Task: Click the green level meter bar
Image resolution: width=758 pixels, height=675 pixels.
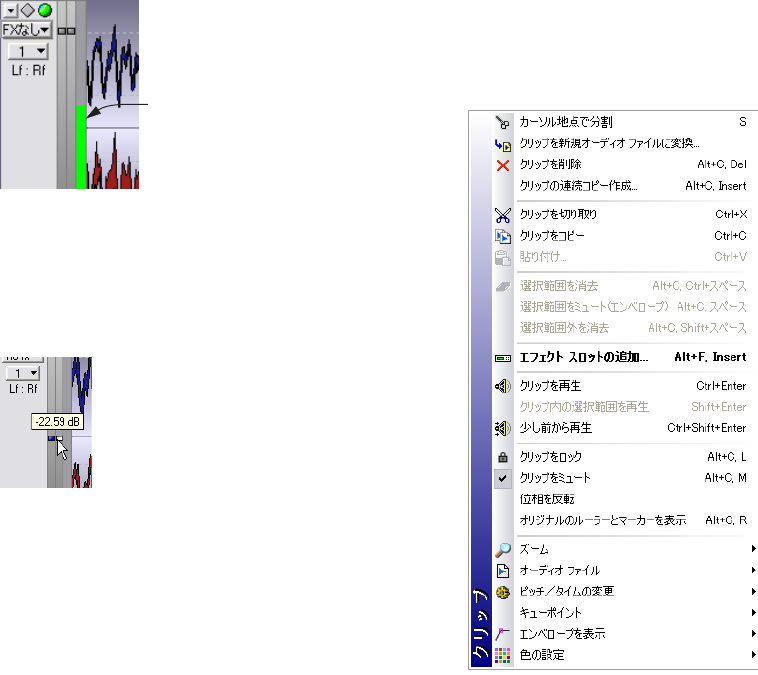Action: [81, 147]
